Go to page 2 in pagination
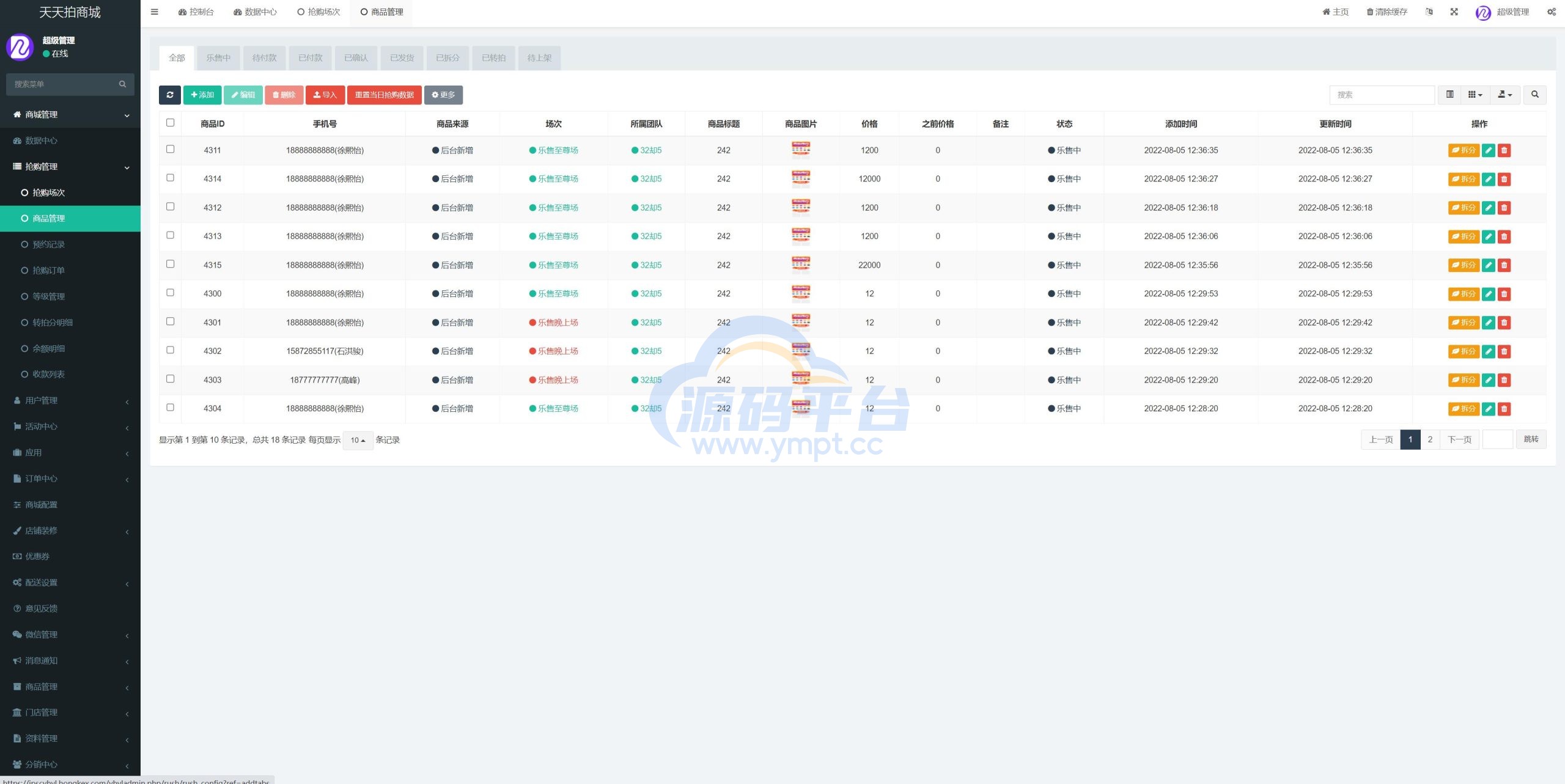 pos(1430,439)
